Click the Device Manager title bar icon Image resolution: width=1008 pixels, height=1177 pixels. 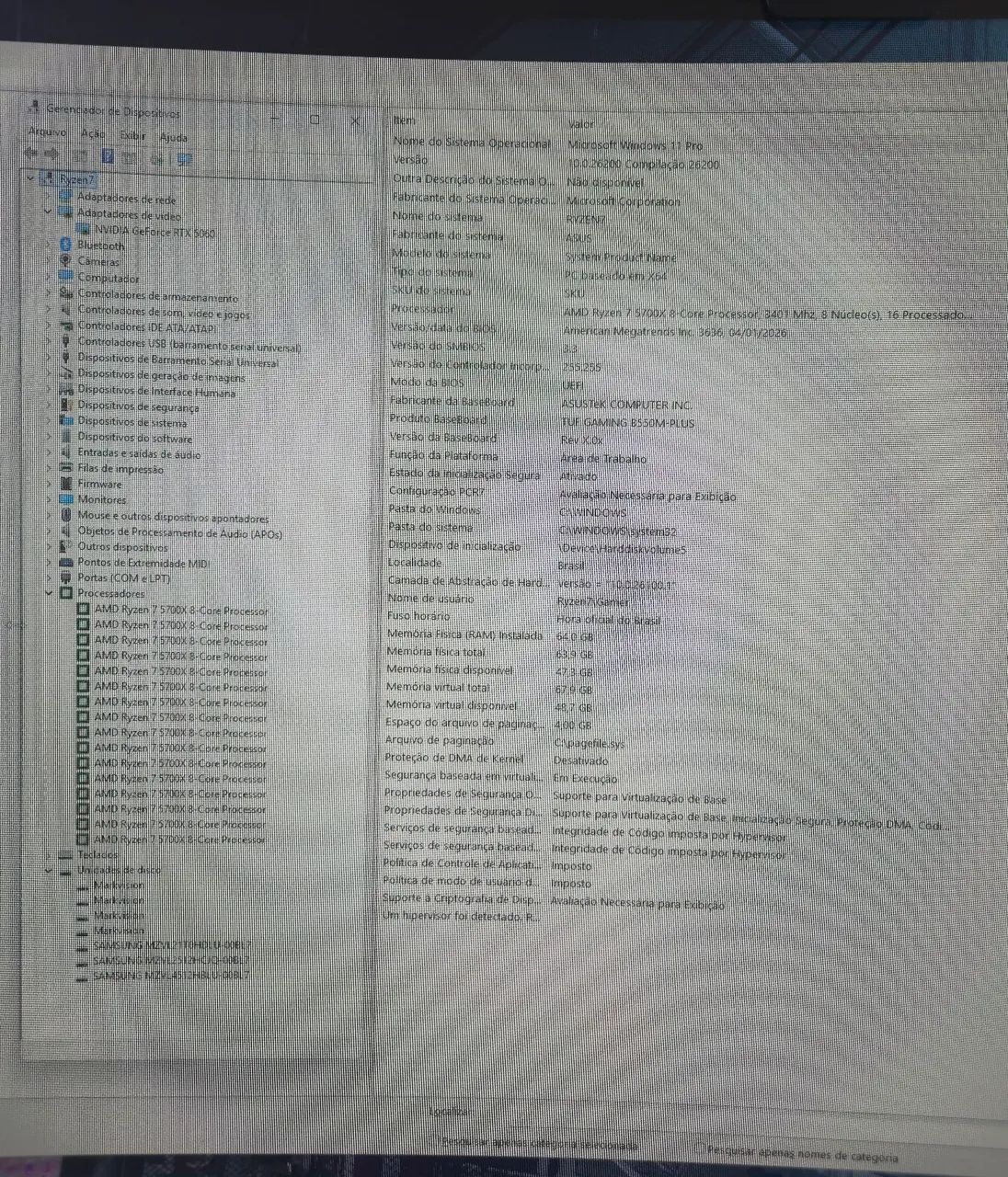35,108
